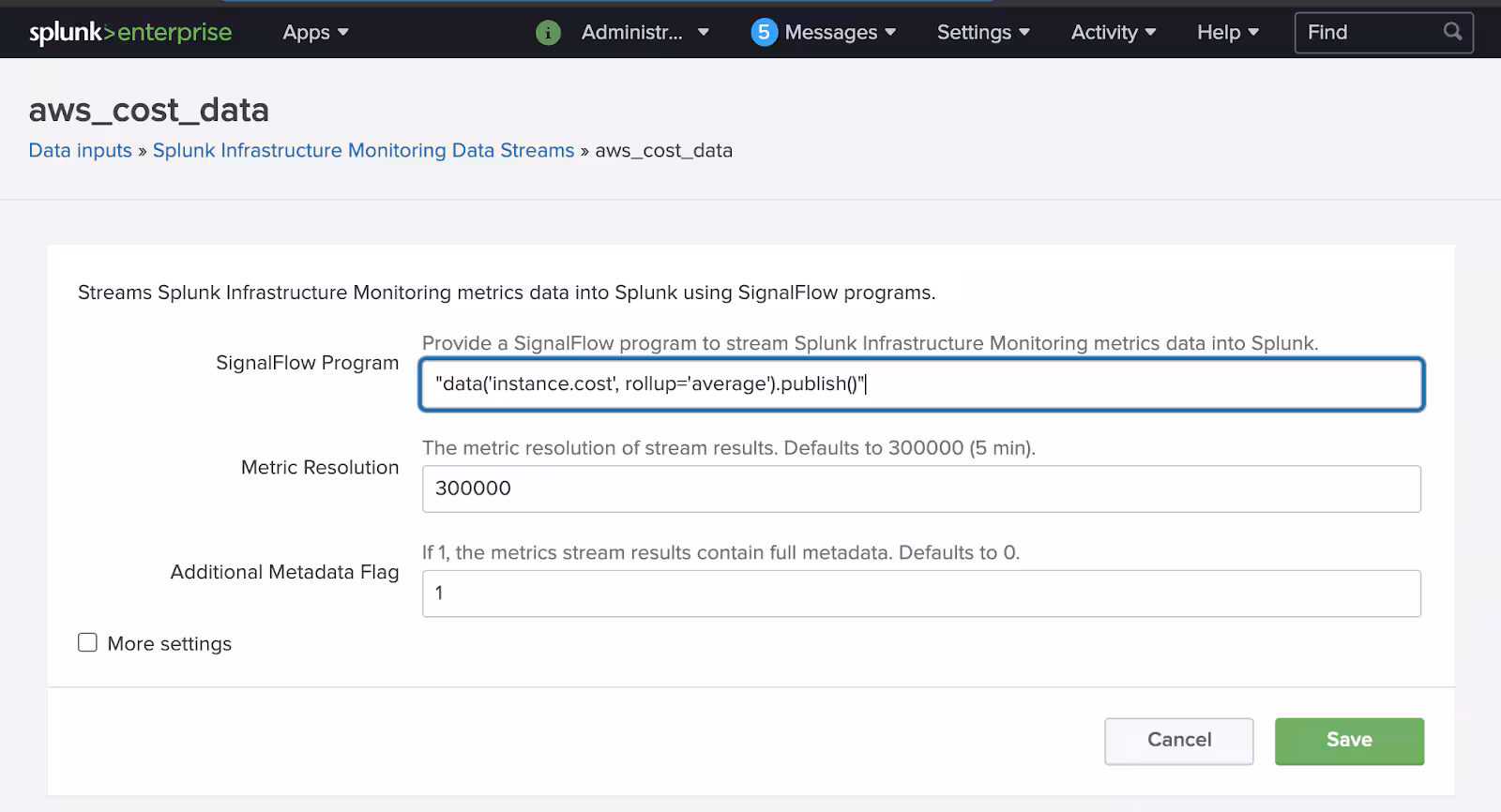Screen dimensions: 1501x812
Task: Expand the Help menu
Action: tap(1227, 33)
